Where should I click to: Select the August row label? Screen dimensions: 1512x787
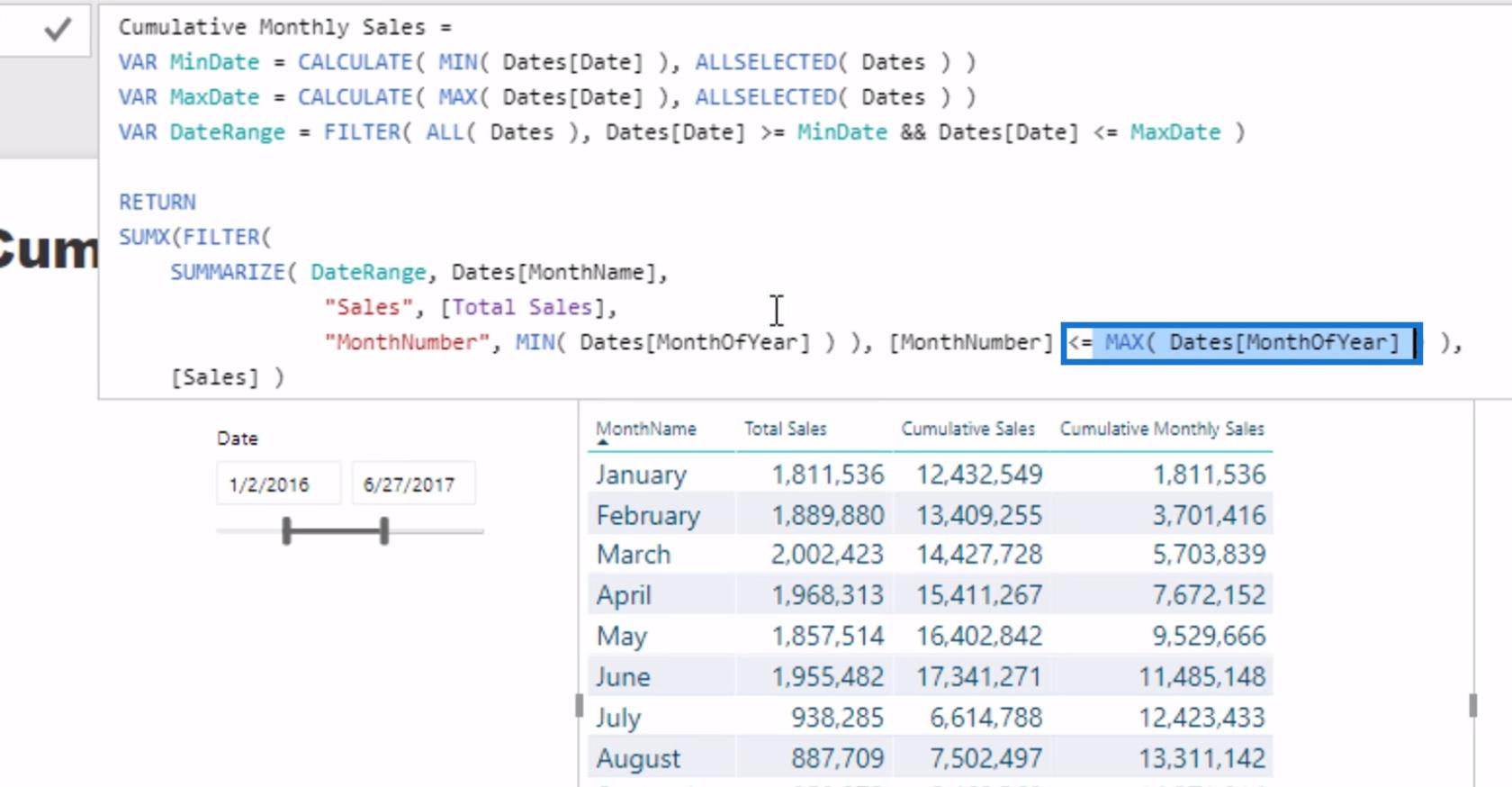coord(638,759)
